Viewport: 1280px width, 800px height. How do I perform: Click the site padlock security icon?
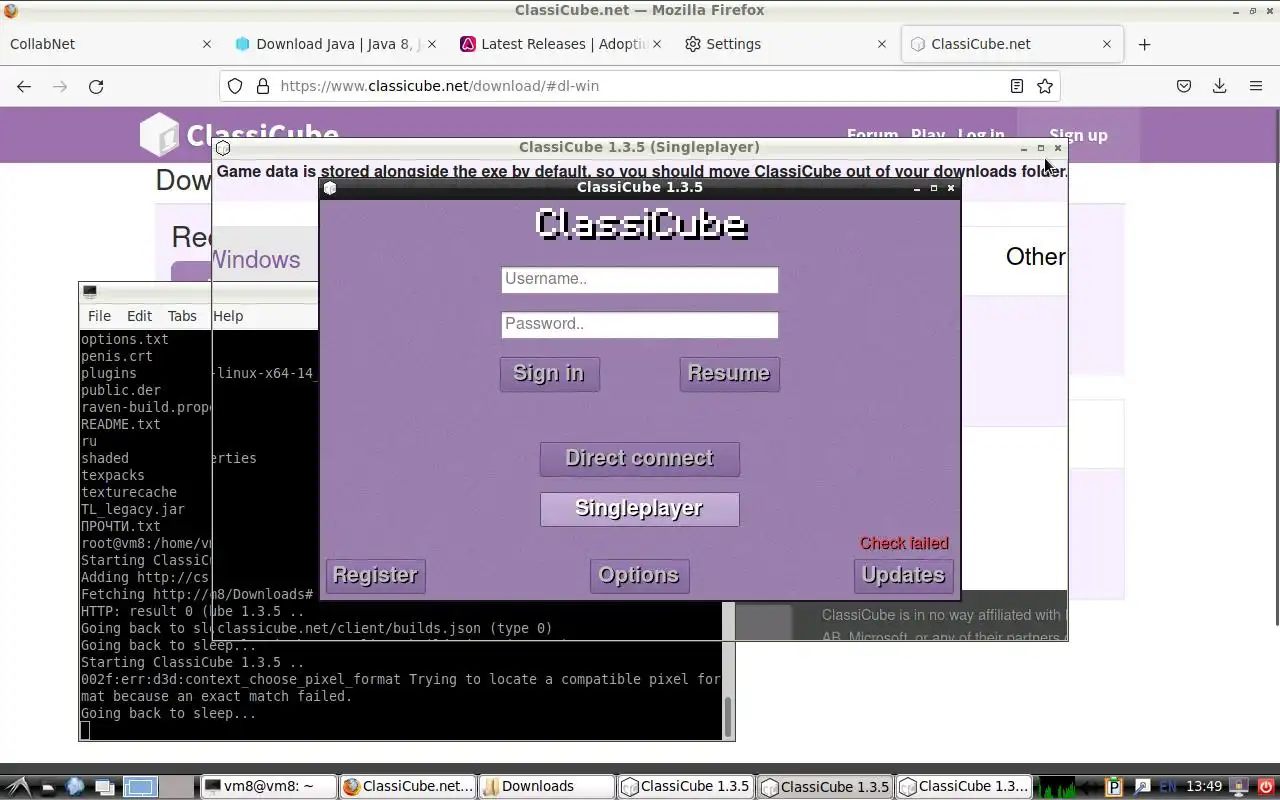(263, 86)
